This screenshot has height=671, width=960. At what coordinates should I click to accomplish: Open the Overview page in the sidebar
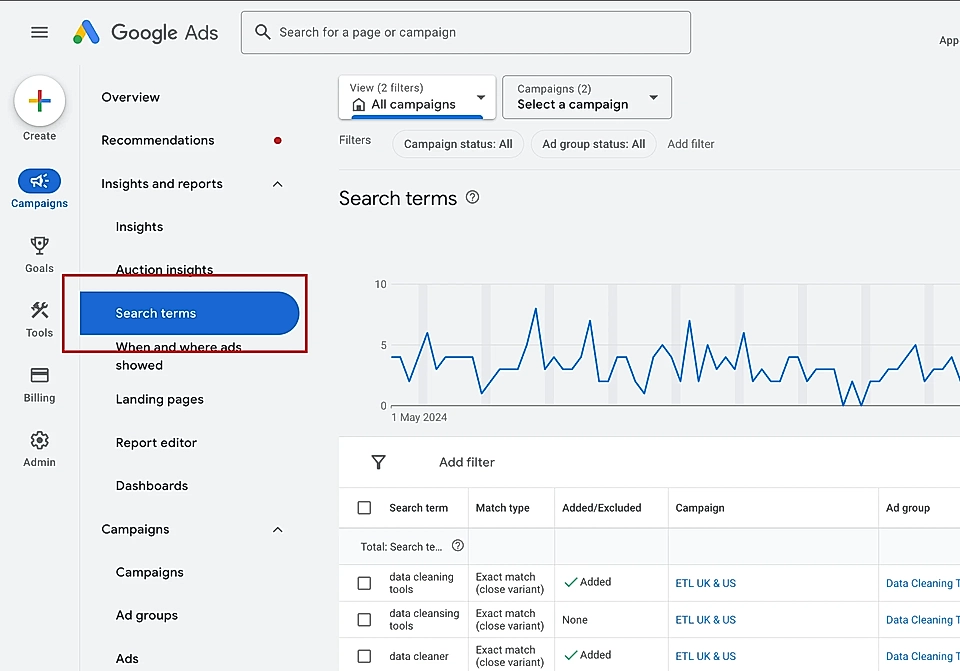tap(130, 97)
